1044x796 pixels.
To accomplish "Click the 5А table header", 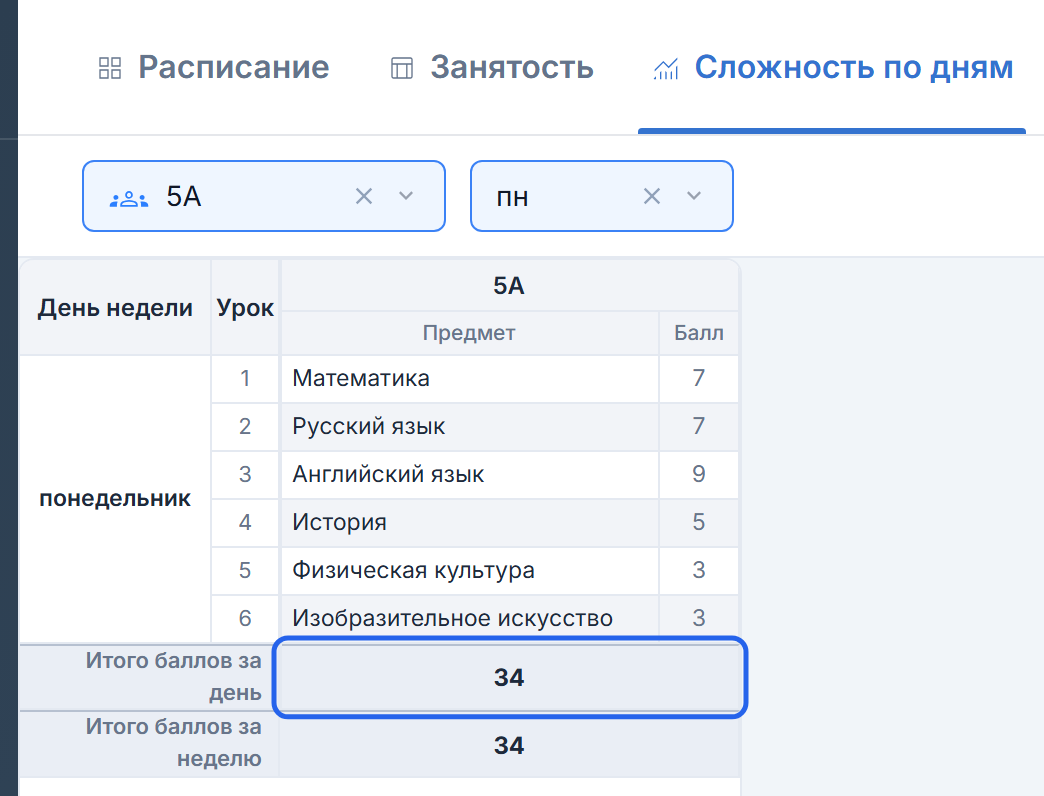I will 509,286.
